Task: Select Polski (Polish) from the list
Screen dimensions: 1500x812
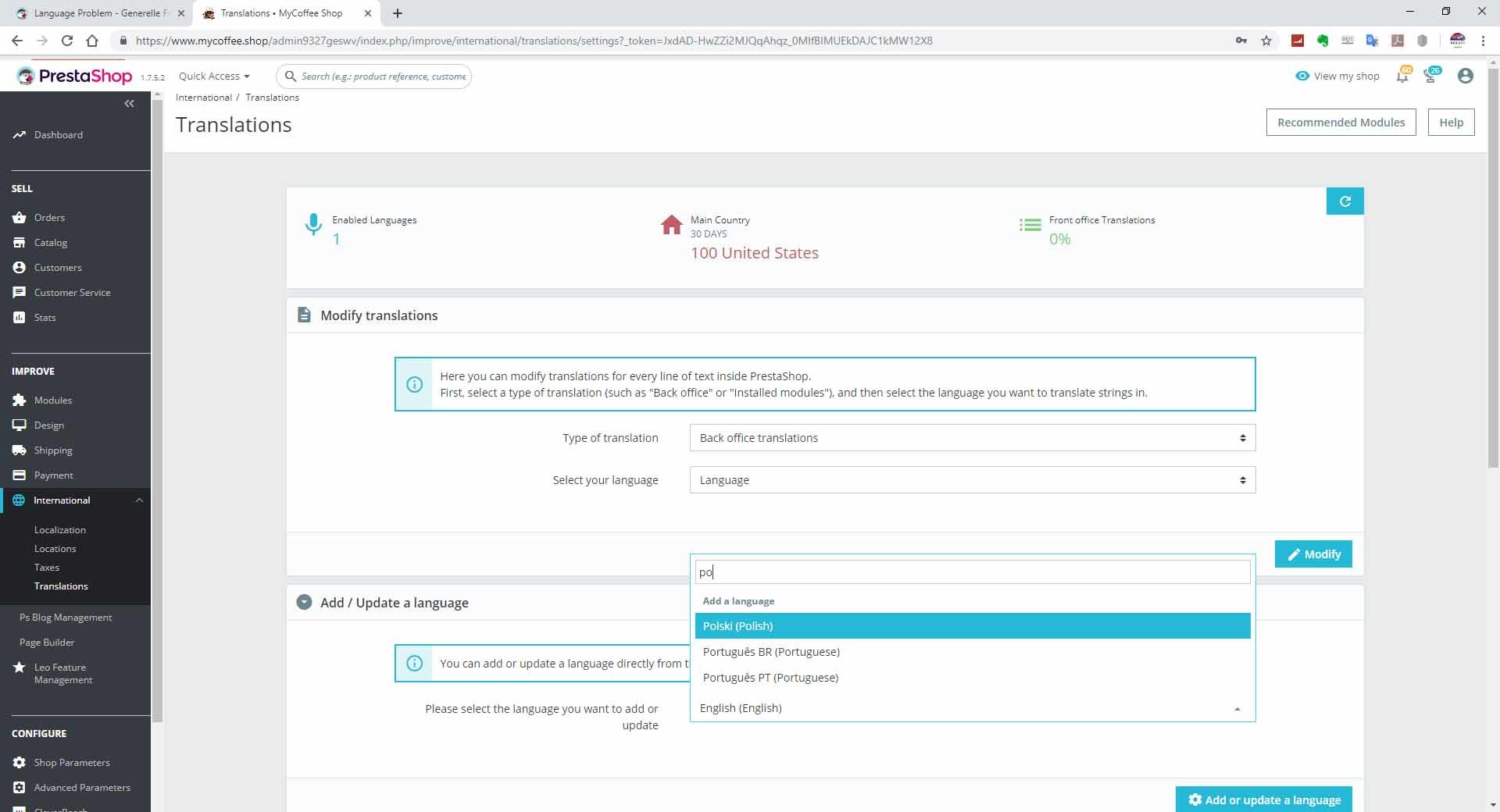Action: click(x=973, y=626)
